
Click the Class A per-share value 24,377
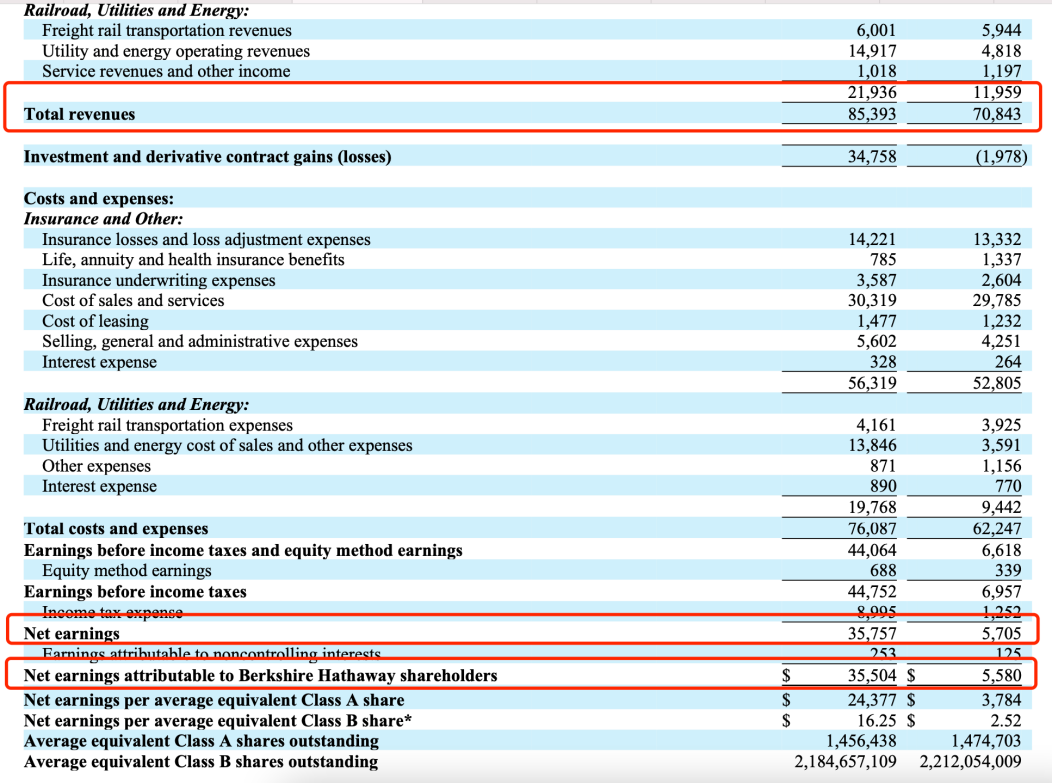pos(872,700)
